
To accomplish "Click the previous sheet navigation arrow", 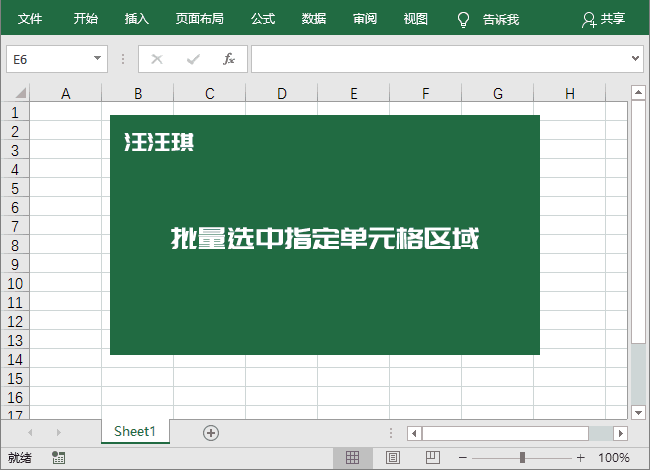I will coord(30,433).
